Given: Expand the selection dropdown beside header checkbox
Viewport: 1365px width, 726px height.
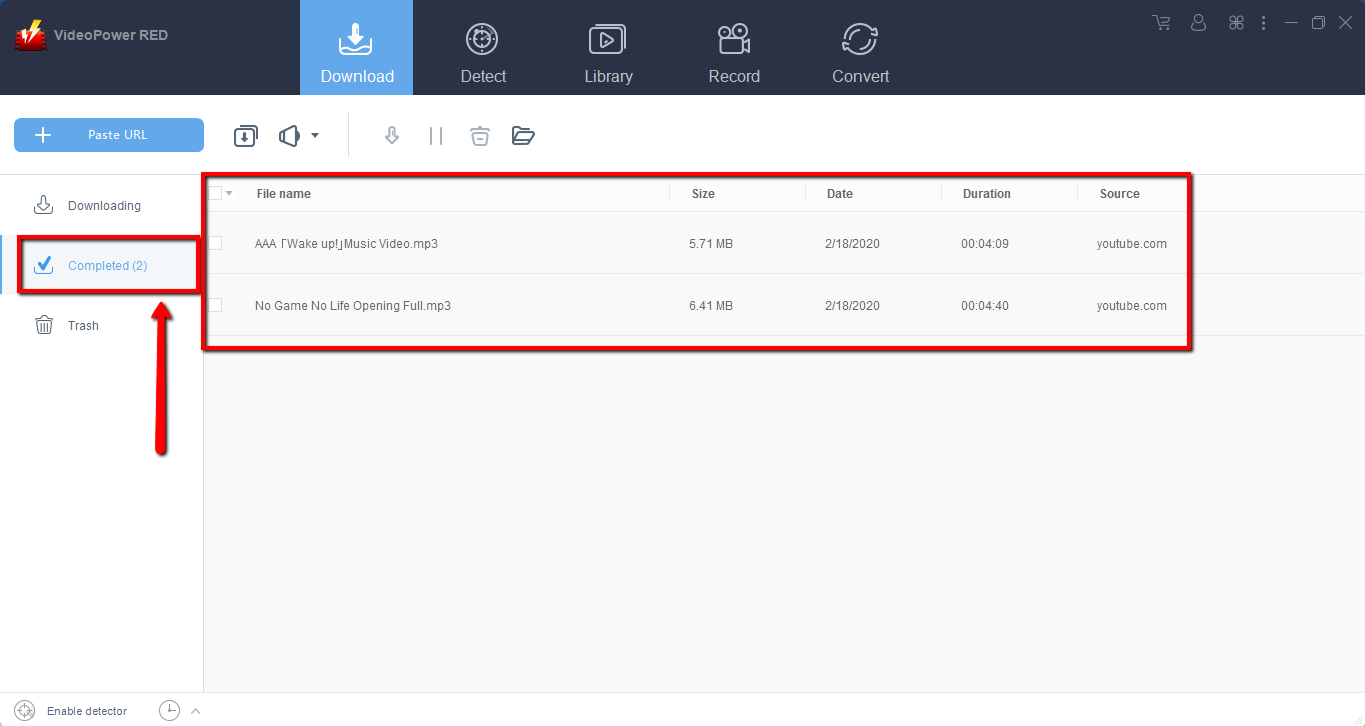Looking at the screenshot, I should pos(229,194).
